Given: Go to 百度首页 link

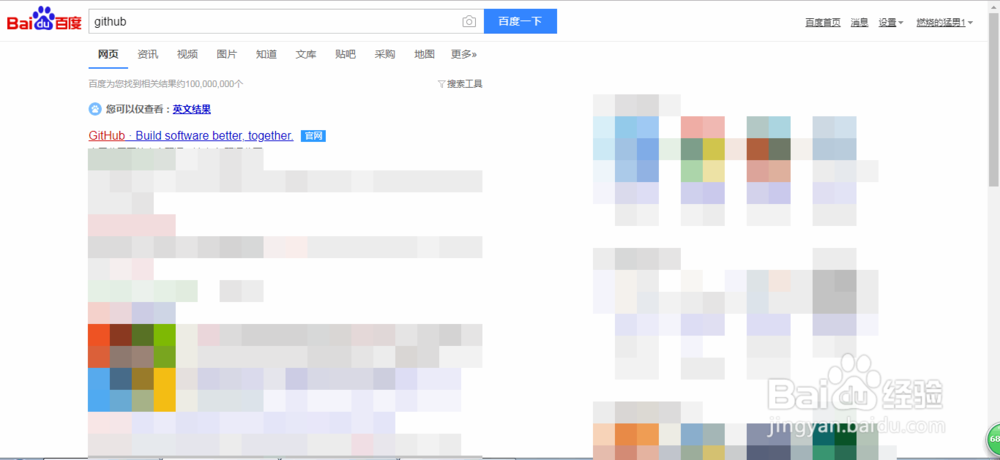Looking at the screenshot, I should click(823, 22).
